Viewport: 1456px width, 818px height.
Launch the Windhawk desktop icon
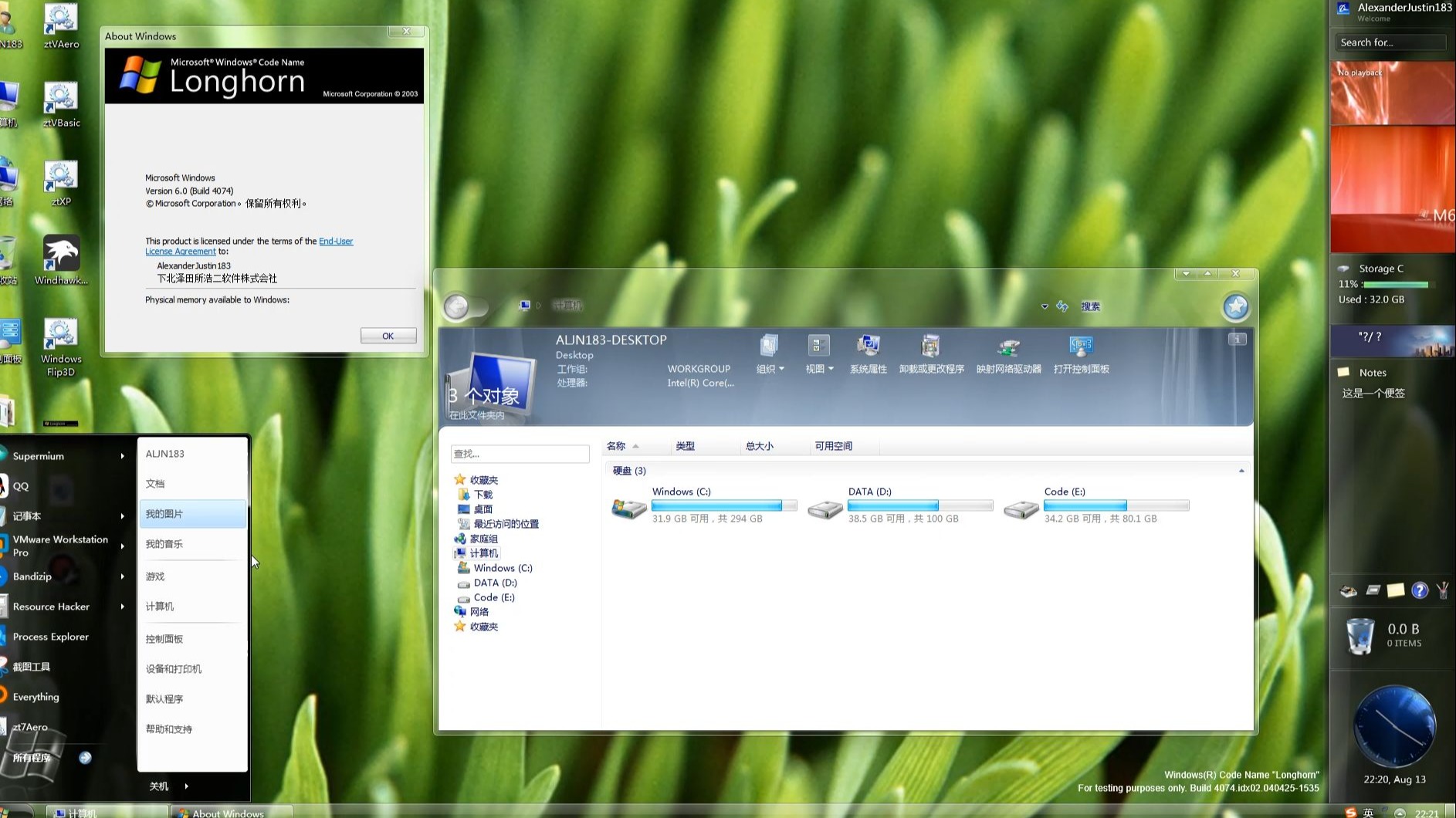pos(61,261)
